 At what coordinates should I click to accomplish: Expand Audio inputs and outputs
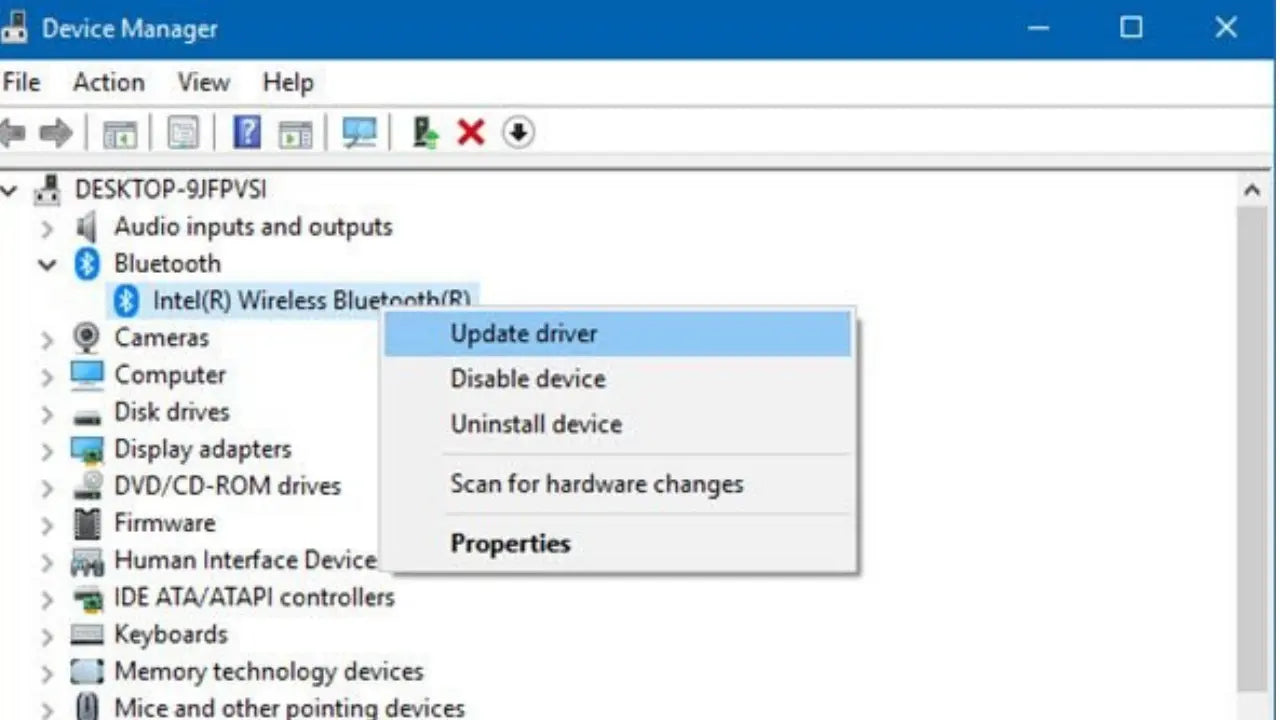pyautogui.click(x=46, y=228)
